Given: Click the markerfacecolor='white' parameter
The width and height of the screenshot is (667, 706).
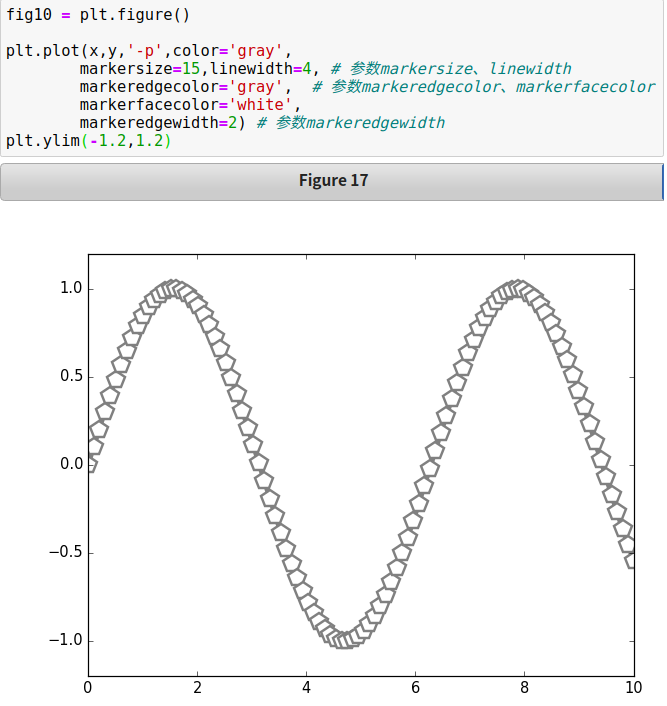Looking at the screenshot, I should (186, 105).
